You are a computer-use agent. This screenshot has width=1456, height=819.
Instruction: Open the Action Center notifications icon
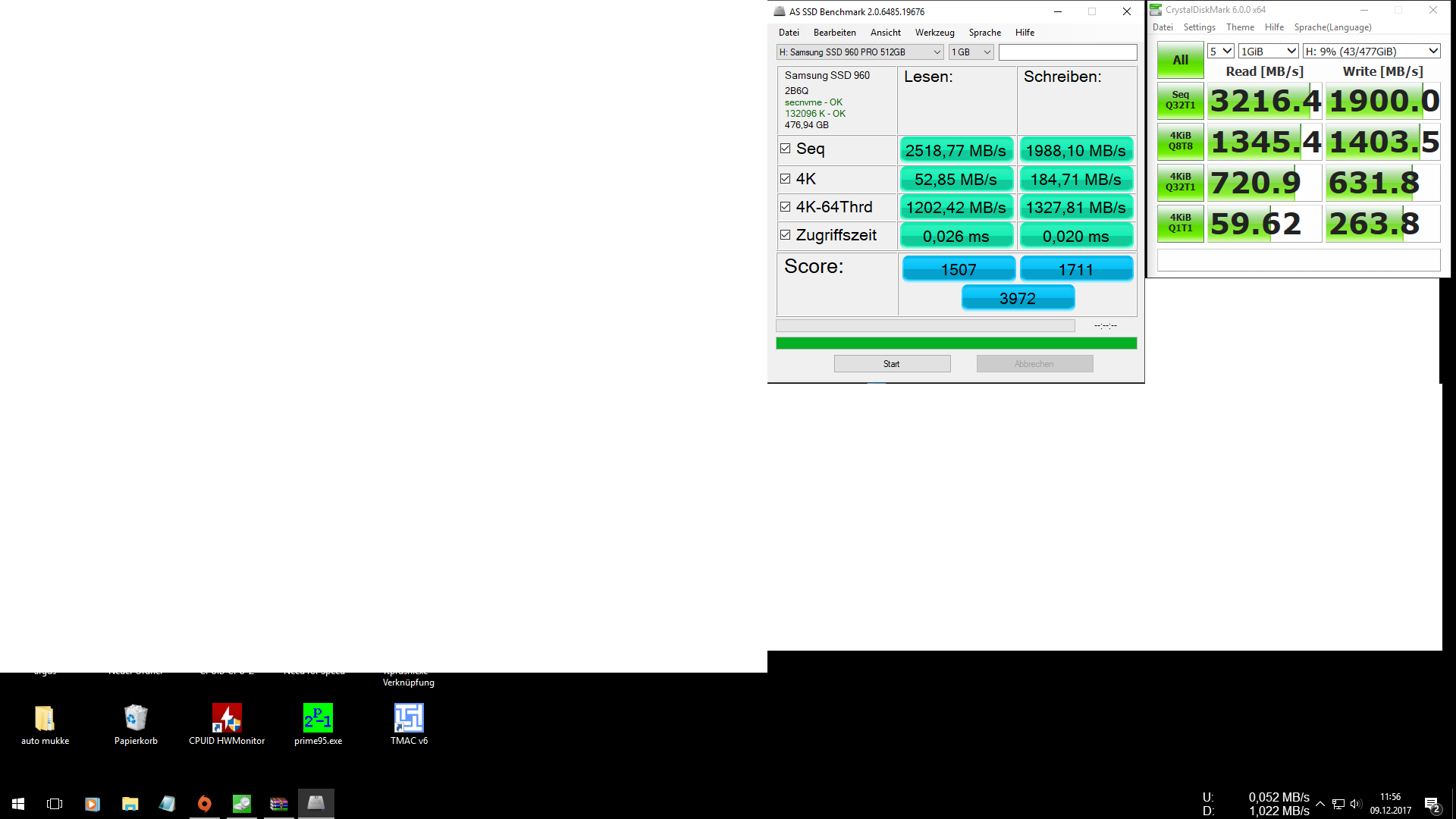pos(1432,805)
